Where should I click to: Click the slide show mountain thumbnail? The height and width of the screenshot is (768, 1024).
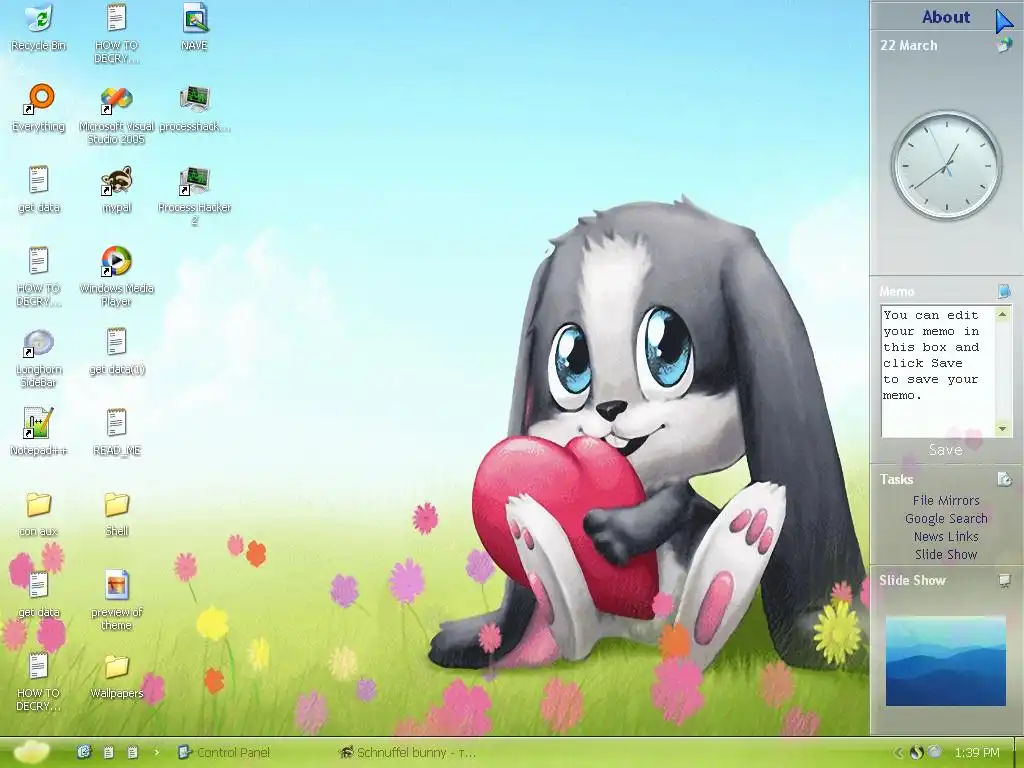pos(946,661)
